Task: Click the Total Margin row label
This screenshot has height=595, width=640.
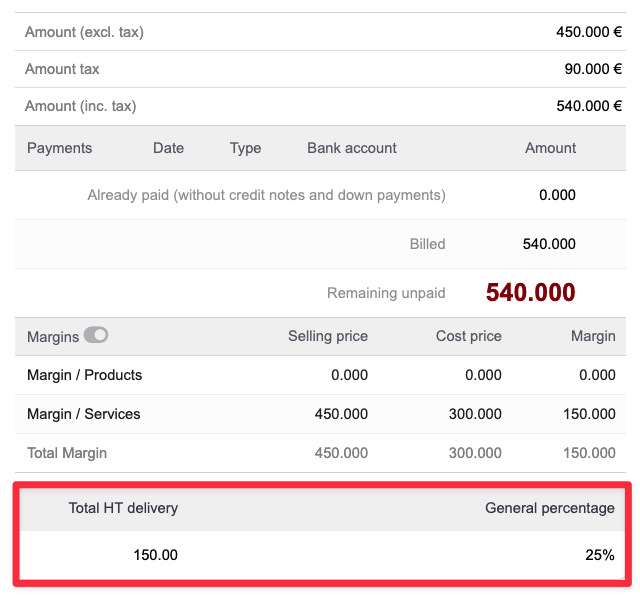Action: click(67, 453)
